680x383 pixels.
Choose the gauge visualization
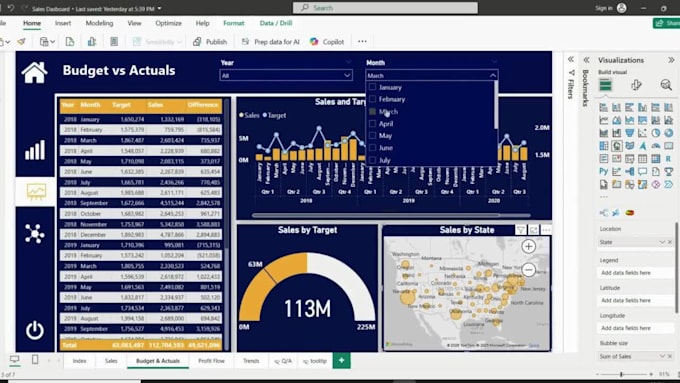click(x=656, y=146)
